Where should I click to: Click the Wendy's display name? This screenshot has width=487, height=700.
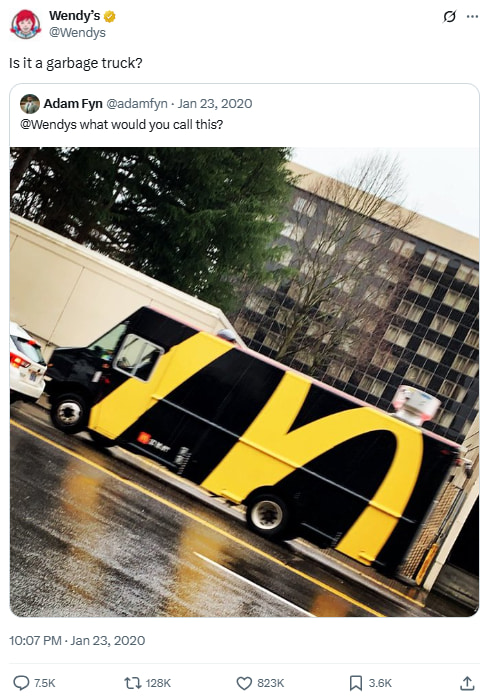coord(75,16)
